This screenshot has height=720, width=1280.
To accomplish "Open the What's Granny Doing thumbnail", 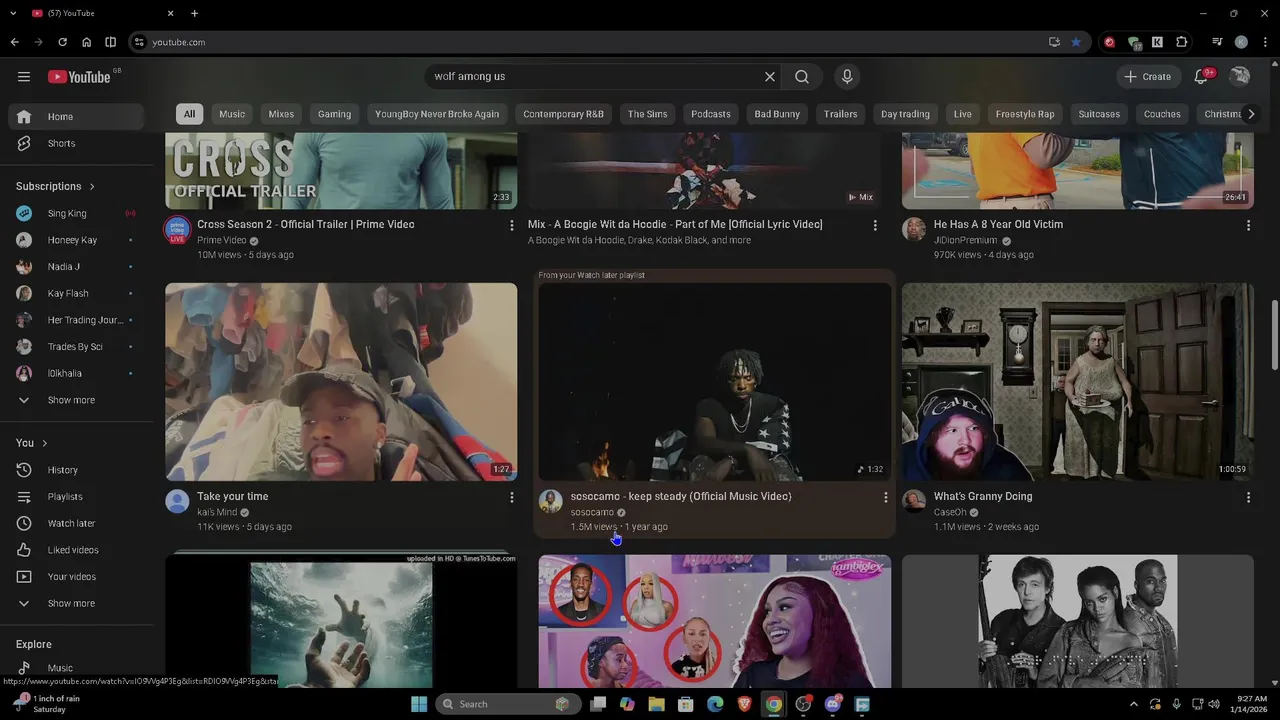I will pos(1078,381).
